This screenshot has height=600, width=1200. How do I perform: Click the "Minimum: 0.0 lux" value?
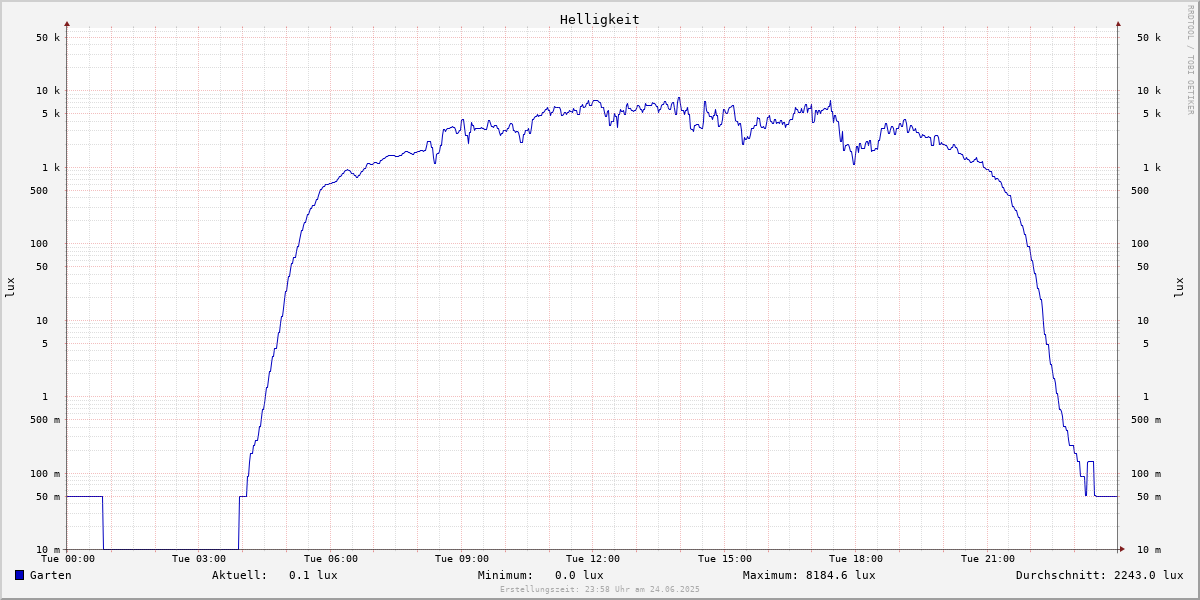[x=541, y=575]
